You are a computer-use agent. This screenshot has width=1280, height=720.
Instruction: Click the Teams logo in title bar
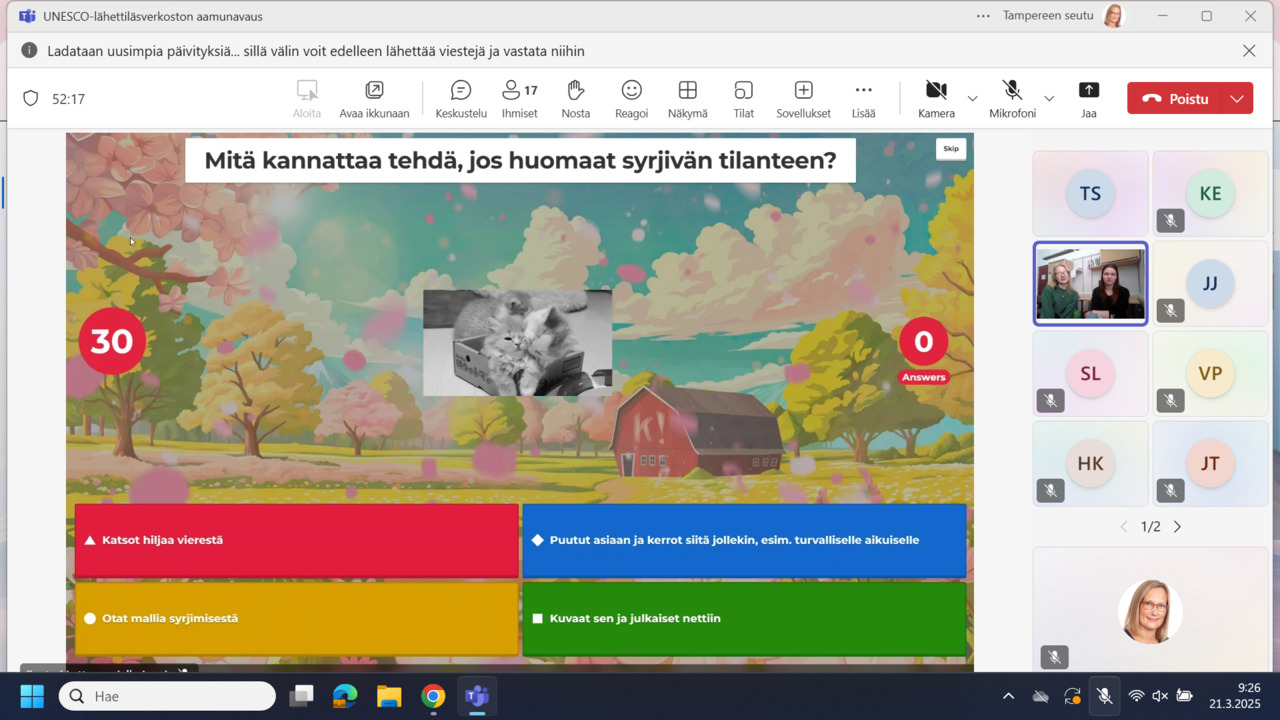click(27, 16)
